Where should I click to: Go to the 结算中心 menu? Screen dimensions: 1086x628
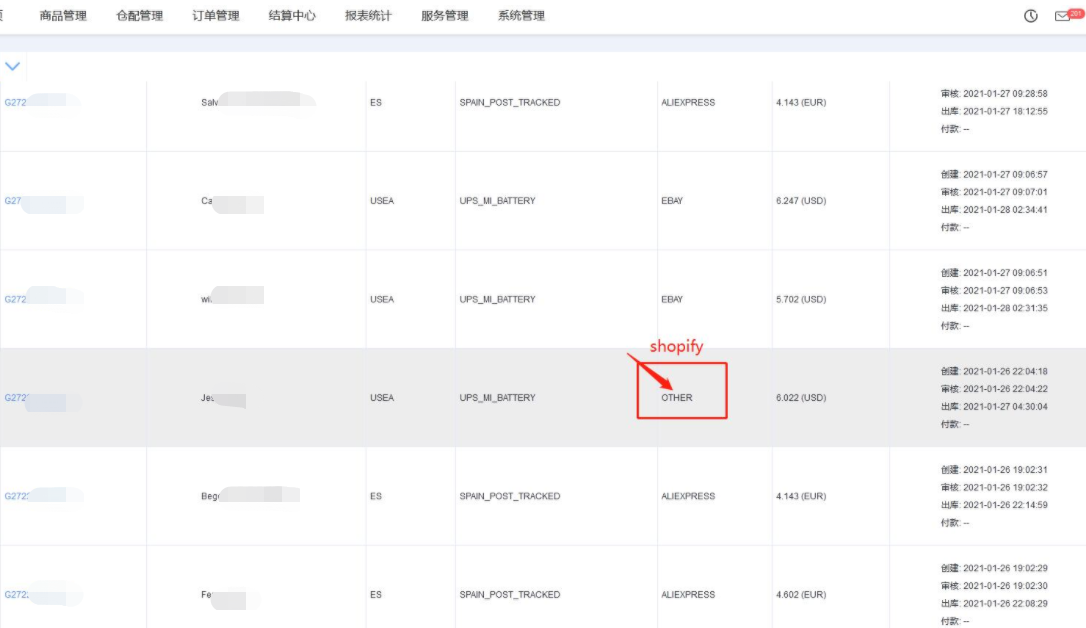(x=292, y=16)
